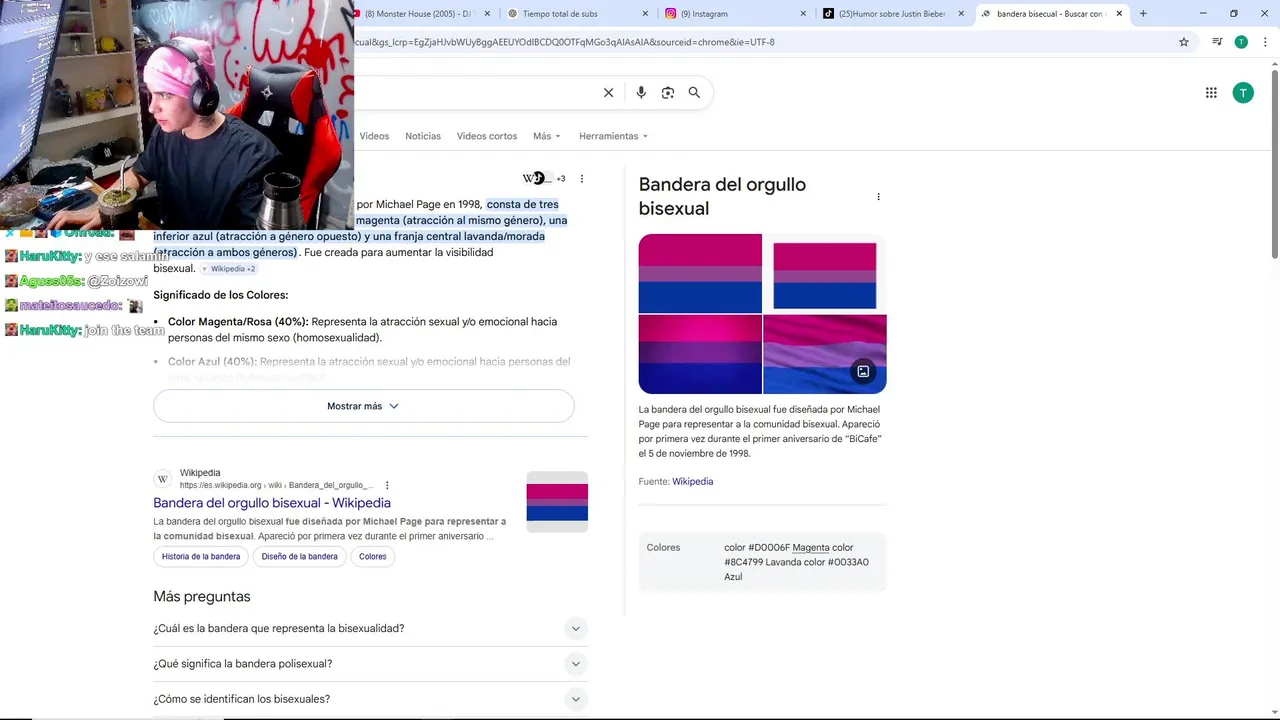This screenshot has width=1280, height=720.
Task: Expand ¿Cómo se identifican los bisexuales?
Action: [370, 699]
